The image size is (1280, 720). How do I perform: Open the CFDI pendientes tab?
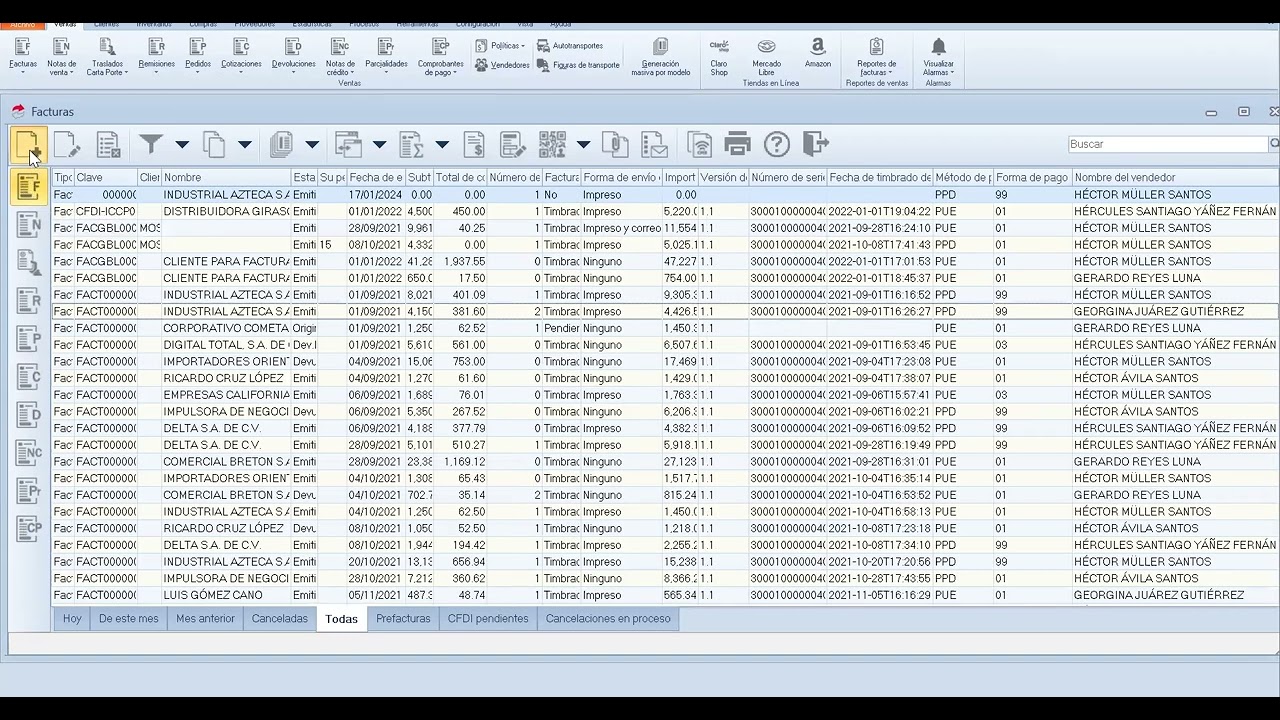[x=488, y=619]
